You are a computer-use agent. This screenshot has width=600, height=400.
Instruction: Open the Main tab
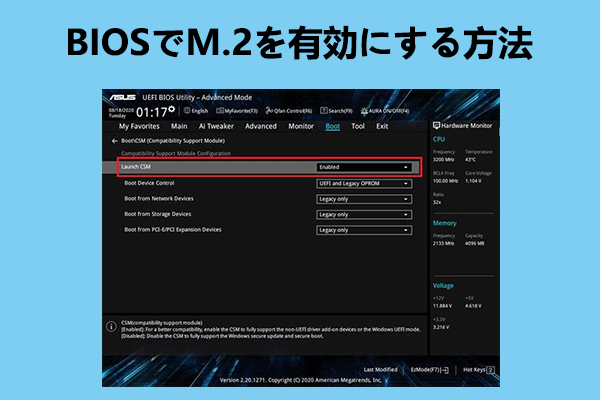pyautogui.click(x=179, y=126)
